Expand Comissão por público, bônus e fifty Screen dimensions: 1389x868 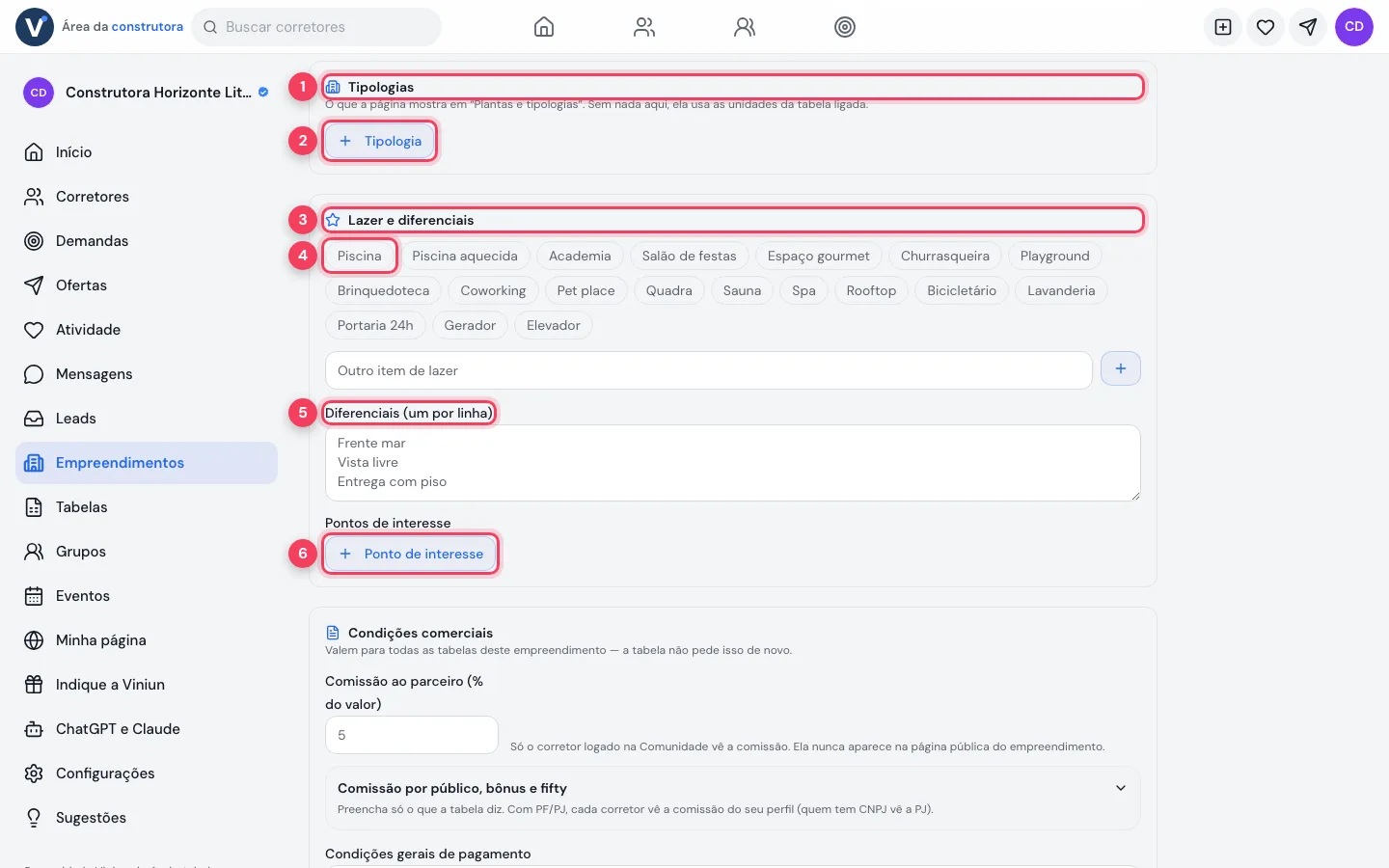[x=733, y=798]
